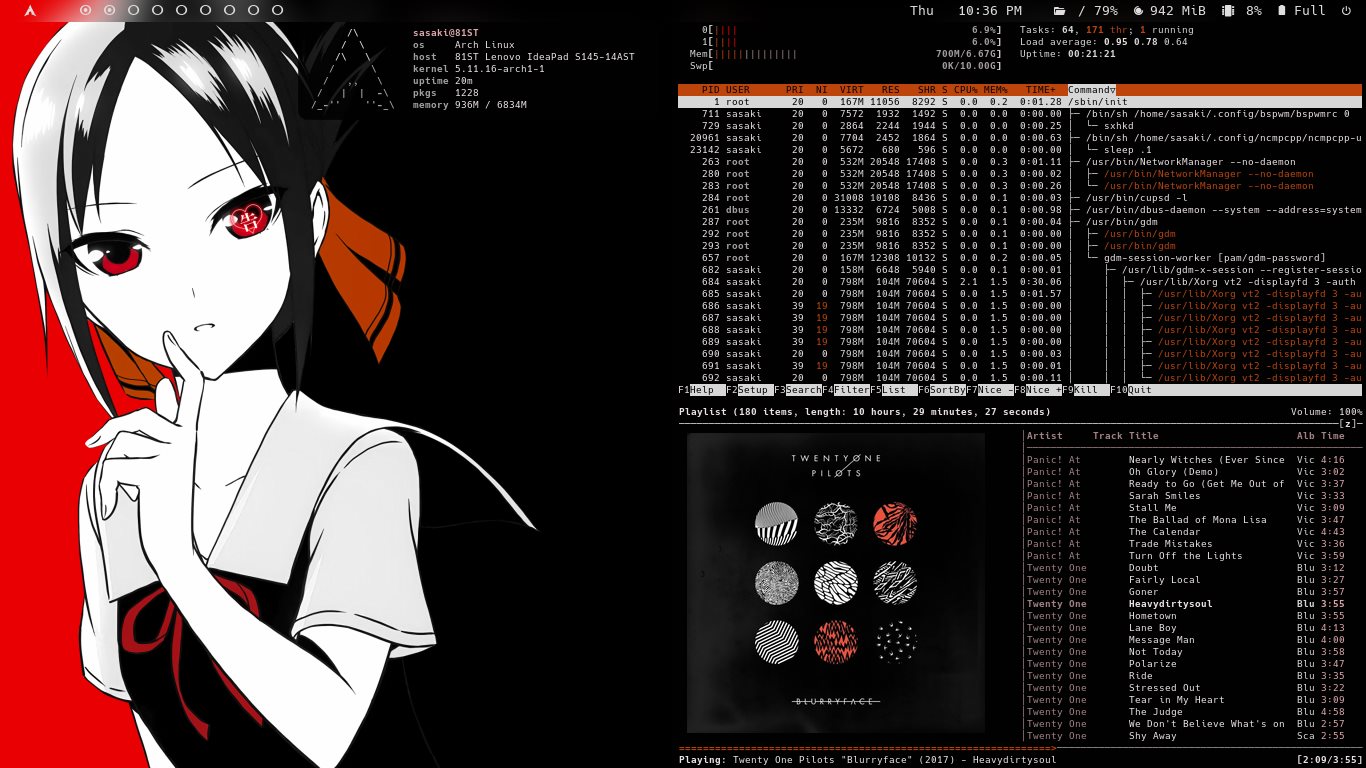Image resolution: width=1366 pixels, height=768 pixels.
Task: Click the Arch Linux logo launcher
Action: (30, 11)
